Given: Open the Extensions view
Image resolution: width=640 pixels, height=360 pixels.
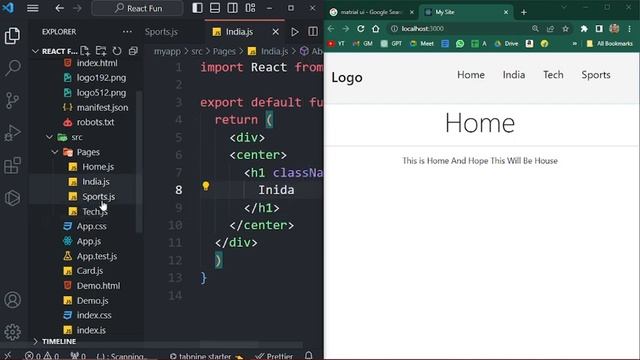Looking at the screenshot, I should coord(12,165).
